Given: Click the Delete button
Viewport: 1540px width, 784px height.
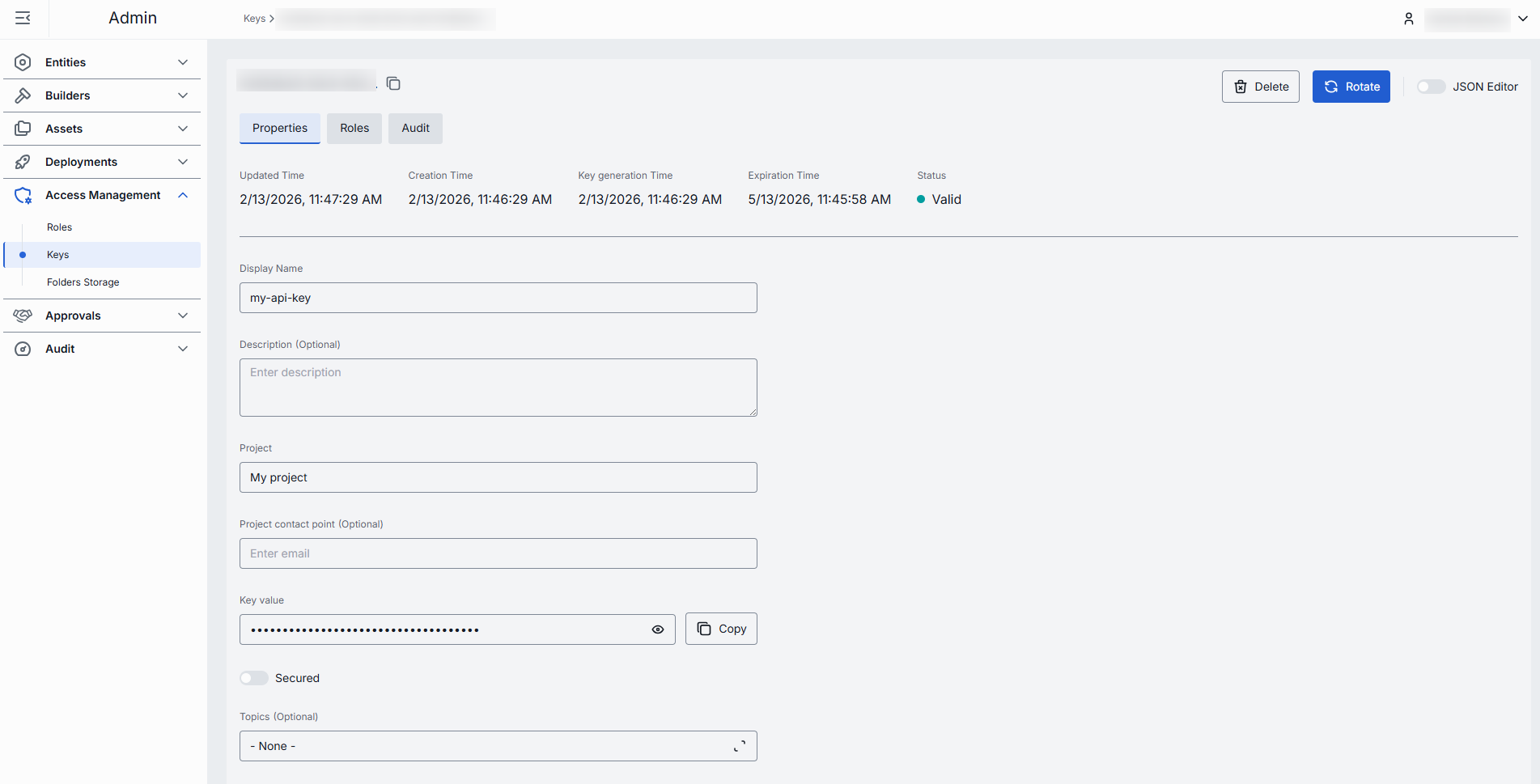Looking at the screenshot, I should point(1260,87).
